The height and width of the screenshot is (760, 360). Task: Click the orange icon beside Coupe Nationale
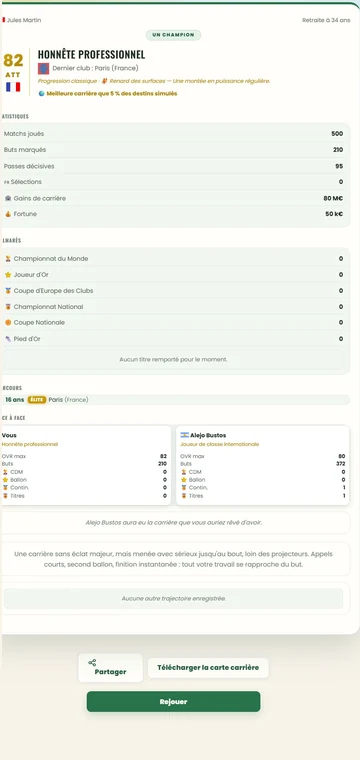(8, 322)
